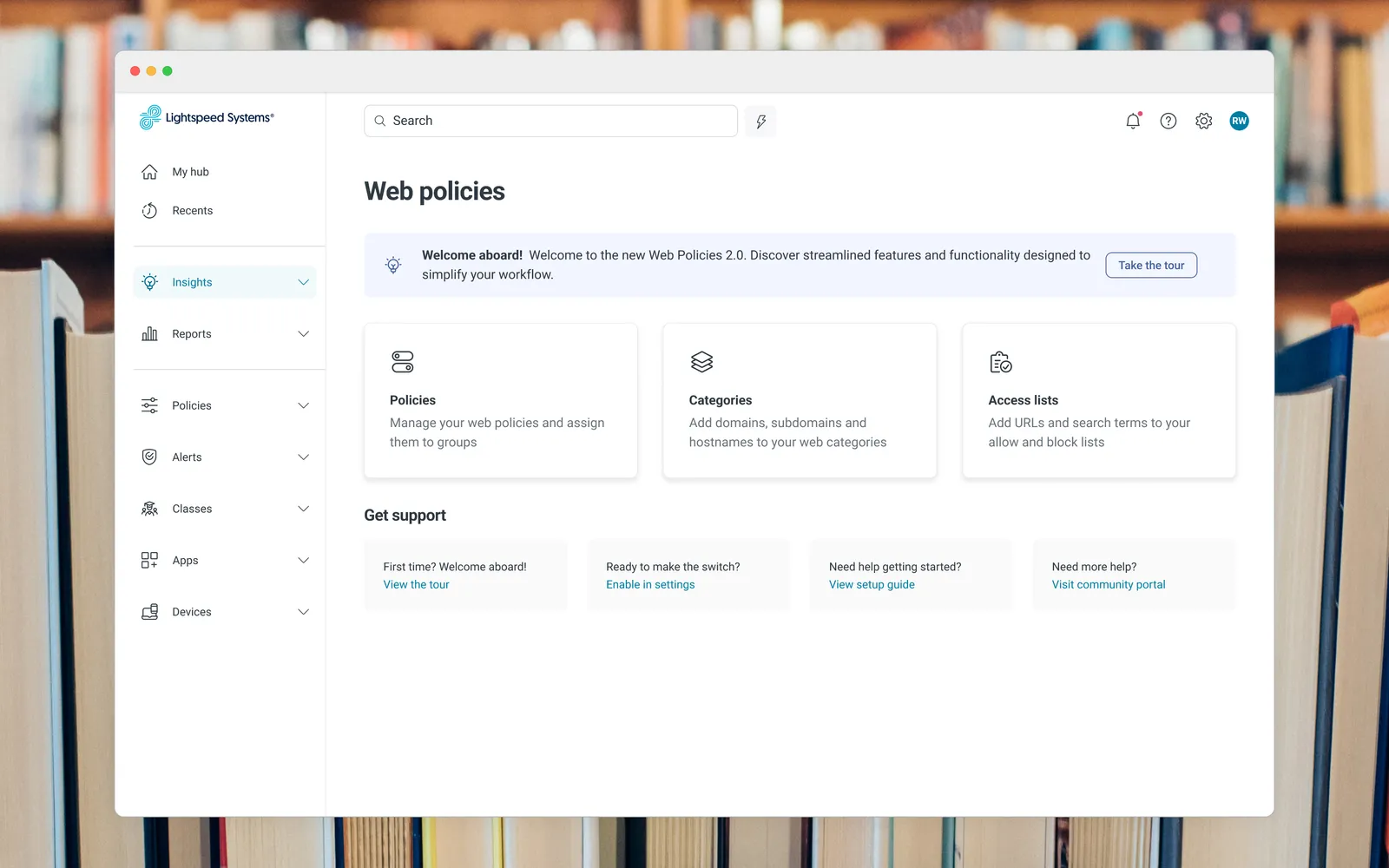Select Classes menu label

[x=192, y=509]
